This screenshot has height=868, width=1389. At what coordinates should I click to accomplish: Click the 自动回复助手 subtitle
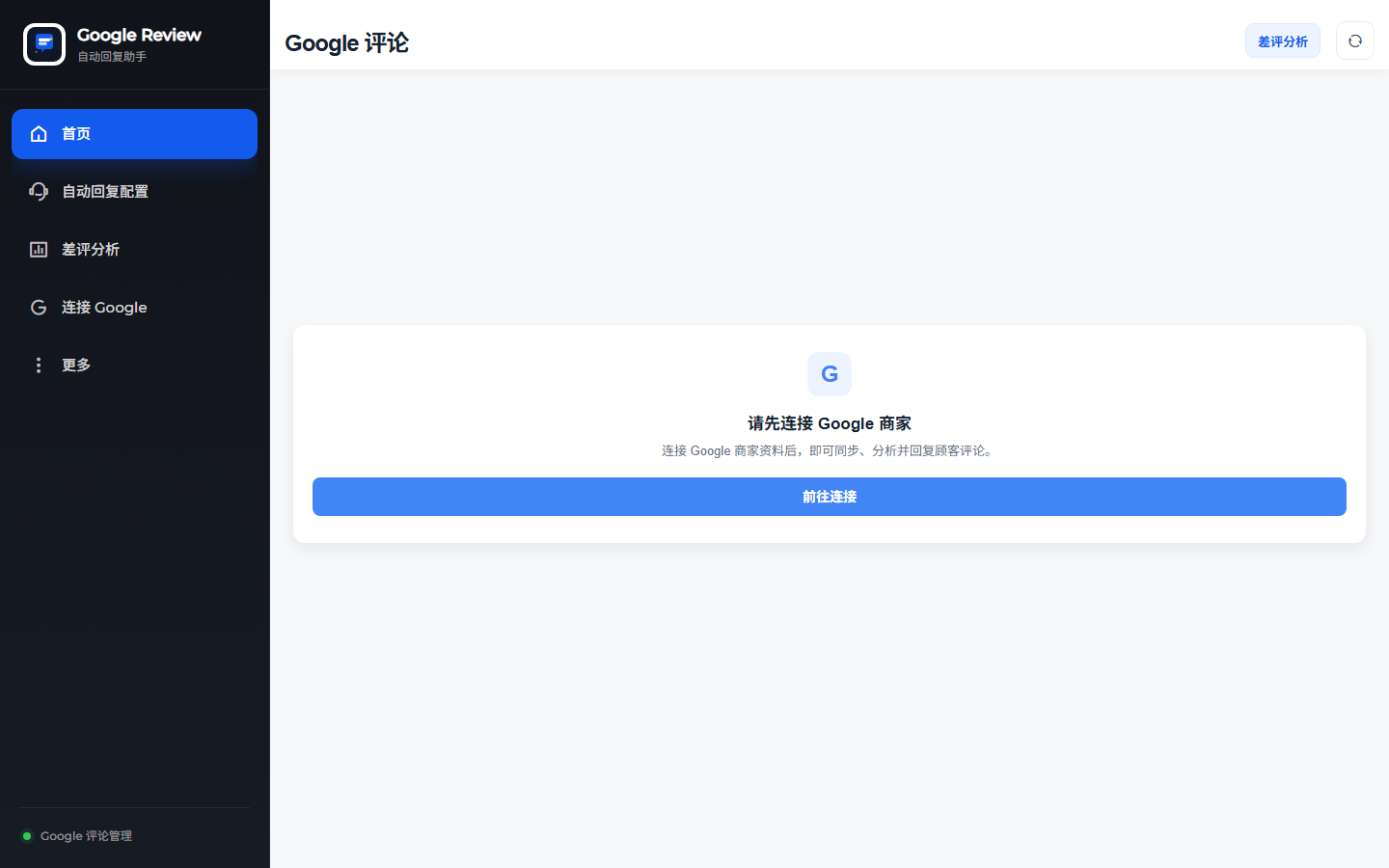[112, 57]
